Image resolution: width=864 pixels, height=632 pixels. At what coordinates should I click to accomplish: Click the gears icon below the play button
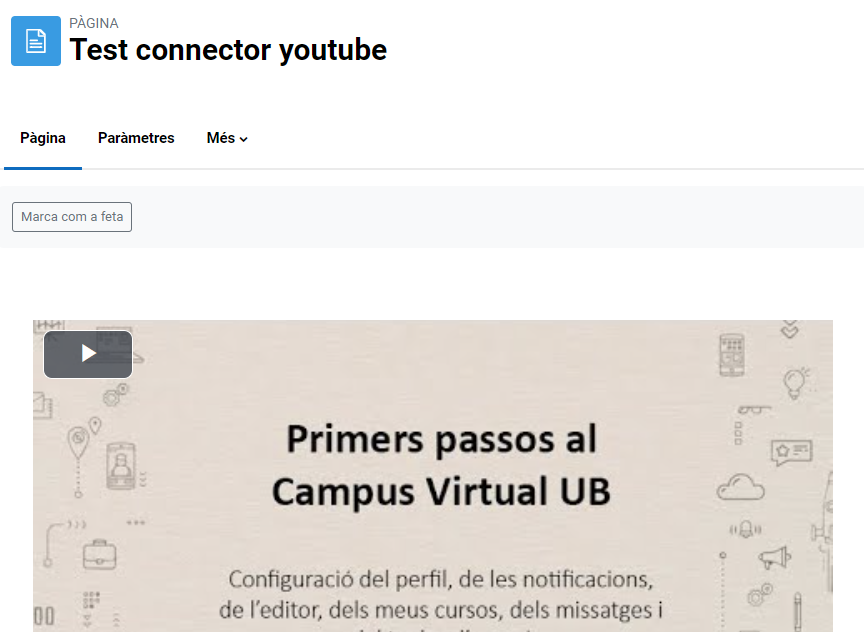tap(116, 395)
